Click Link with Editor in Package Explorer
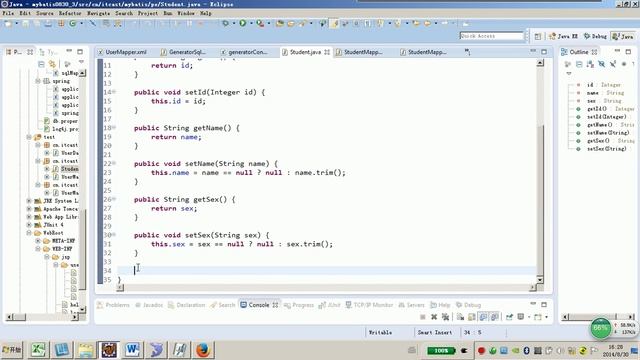 (x=52, y=64)
